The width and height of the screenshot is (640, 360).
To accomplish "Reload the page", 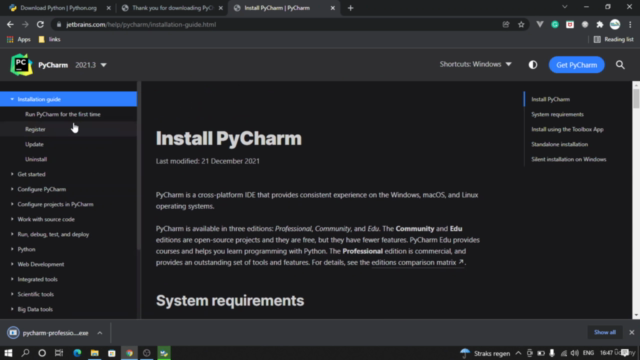I will [40, 24].
